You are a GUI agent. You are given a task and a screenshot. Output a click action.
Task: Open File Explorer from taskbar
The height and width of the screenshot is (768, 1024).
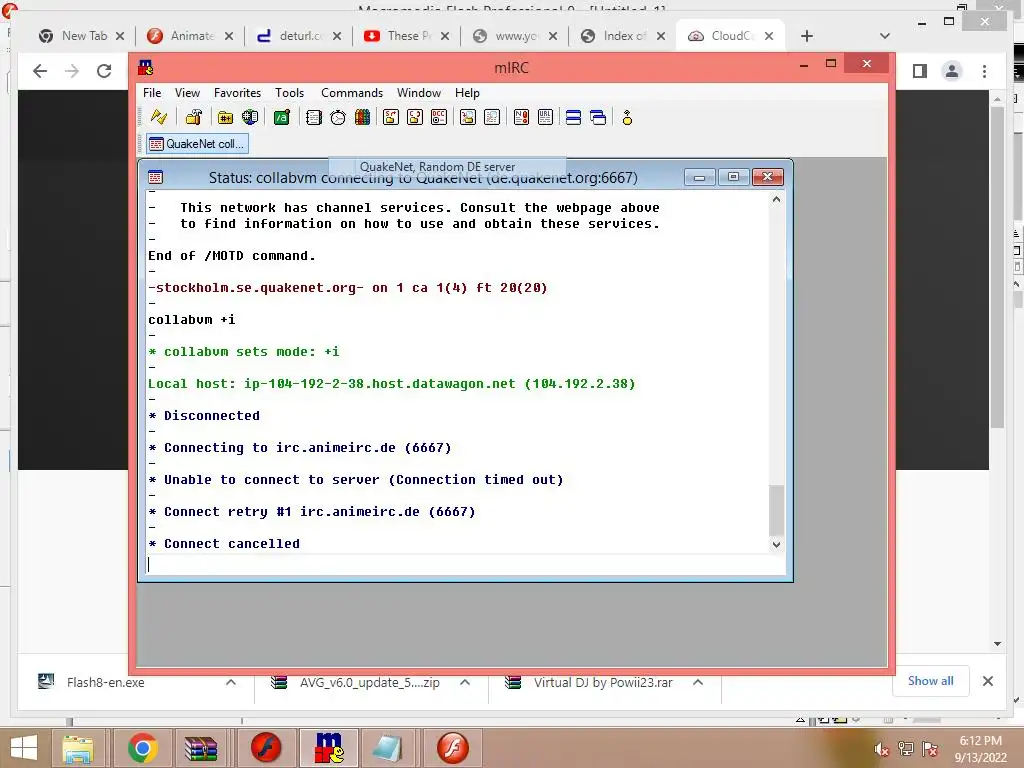coord(78,748)
